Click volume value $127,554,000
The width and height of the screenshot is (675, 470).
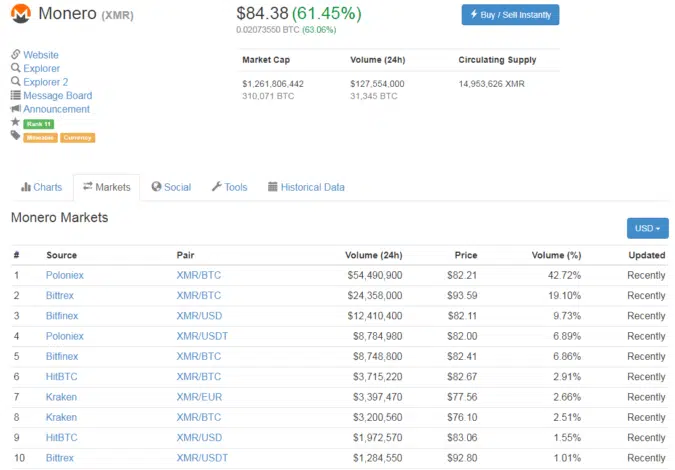click(377, 84)
